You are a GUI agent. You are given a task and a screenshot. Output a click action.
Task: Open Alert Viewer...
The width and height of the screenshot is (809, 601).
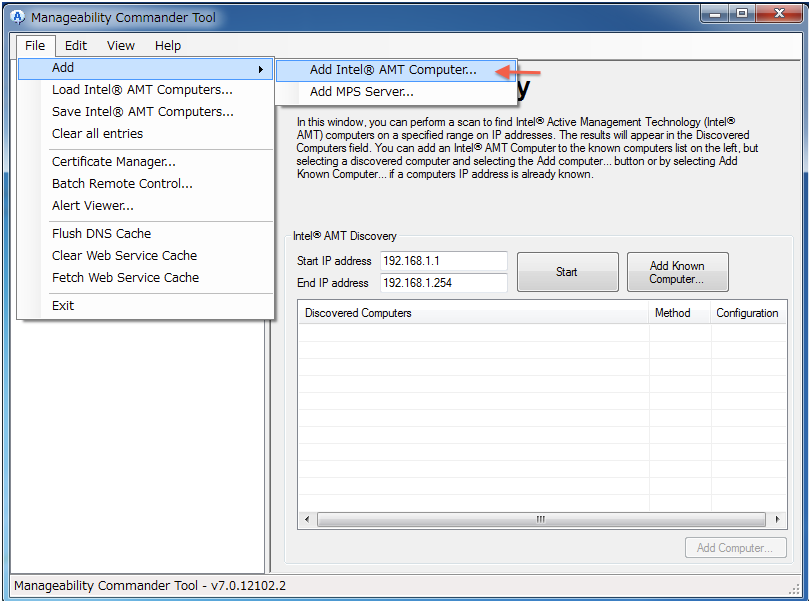[145, 206]
